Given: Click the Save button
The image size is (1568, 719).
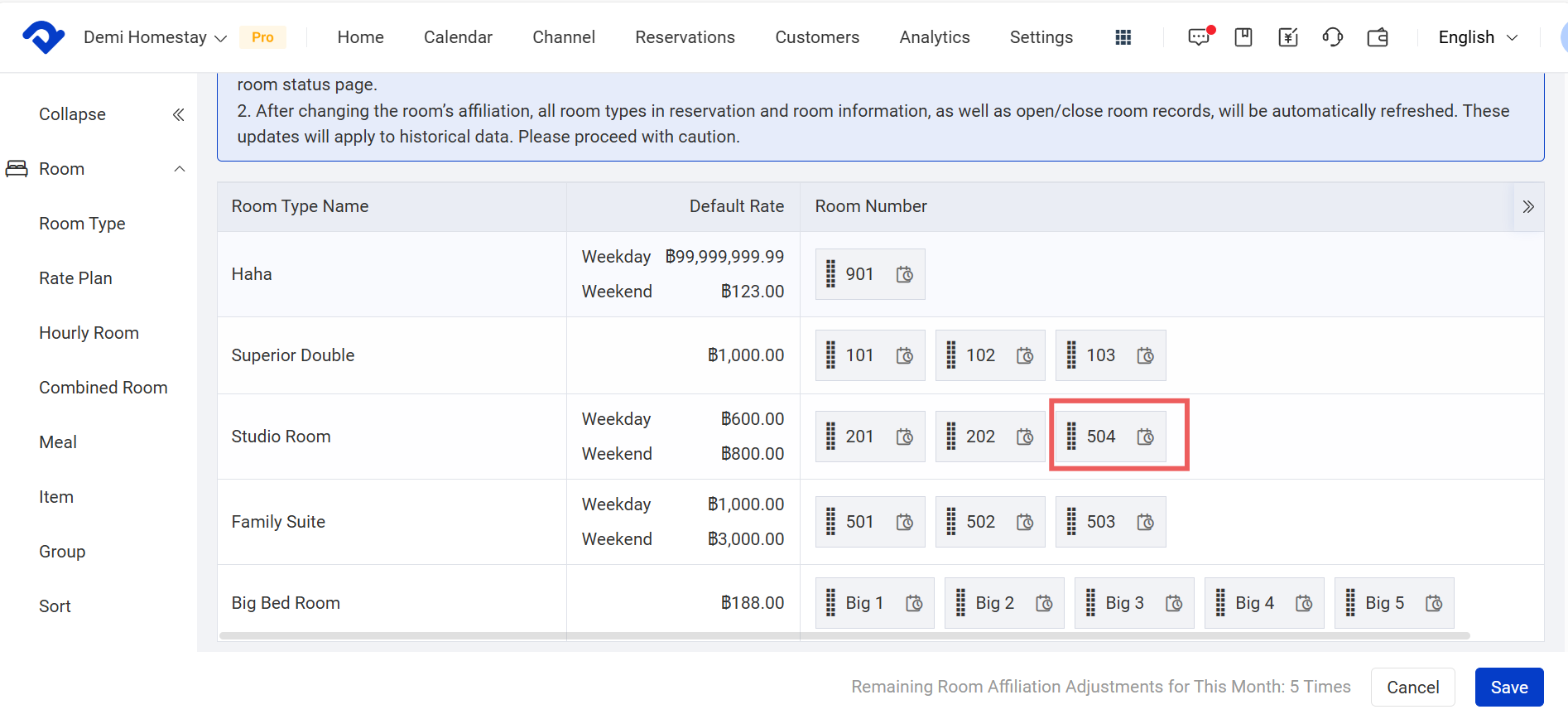Looking at the screenshot, I should 1508,688.
